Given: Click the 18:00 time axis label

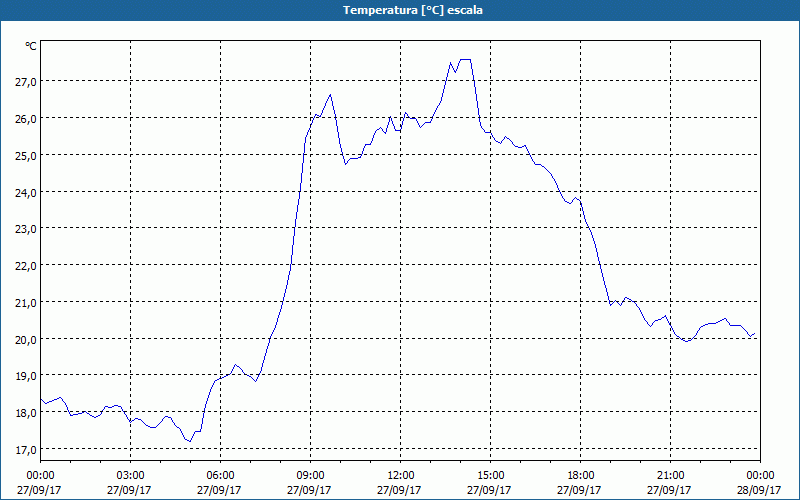Looking at the screenshot, I should click(x=581, y=476).
